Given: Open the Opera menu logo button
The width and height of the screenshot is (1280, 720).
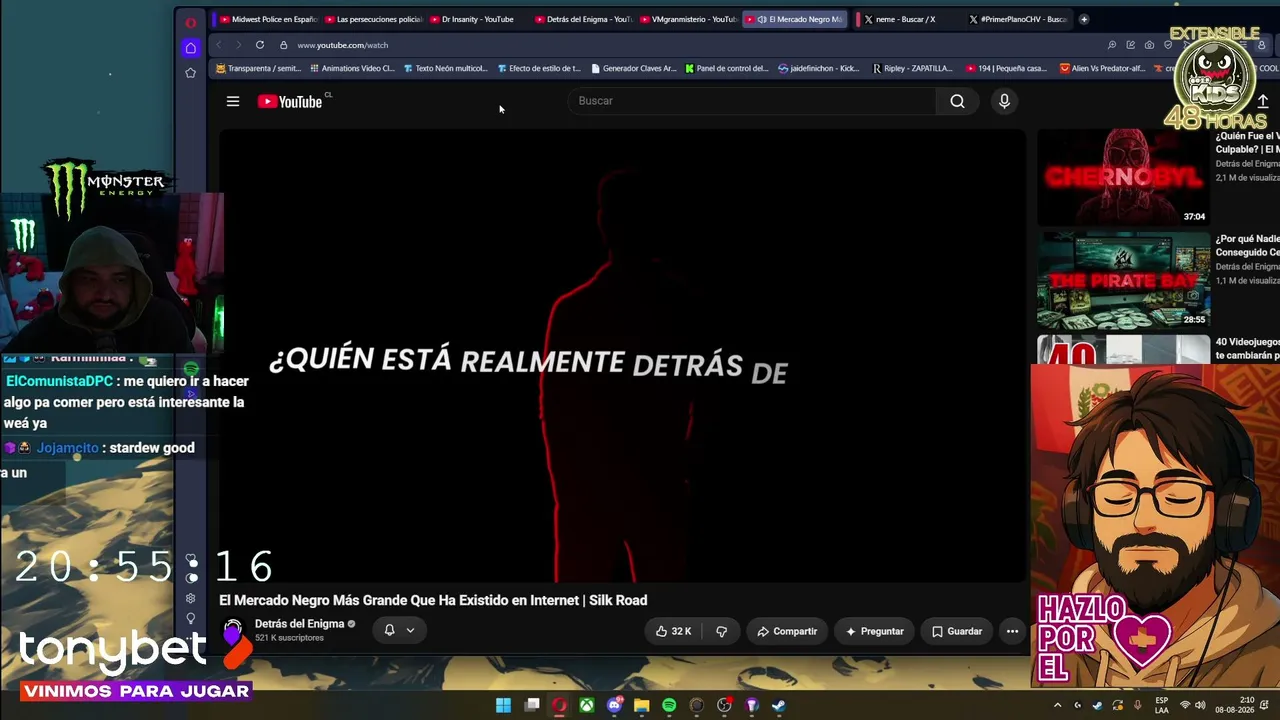Looking at the screenshot, I should [191, 22].
